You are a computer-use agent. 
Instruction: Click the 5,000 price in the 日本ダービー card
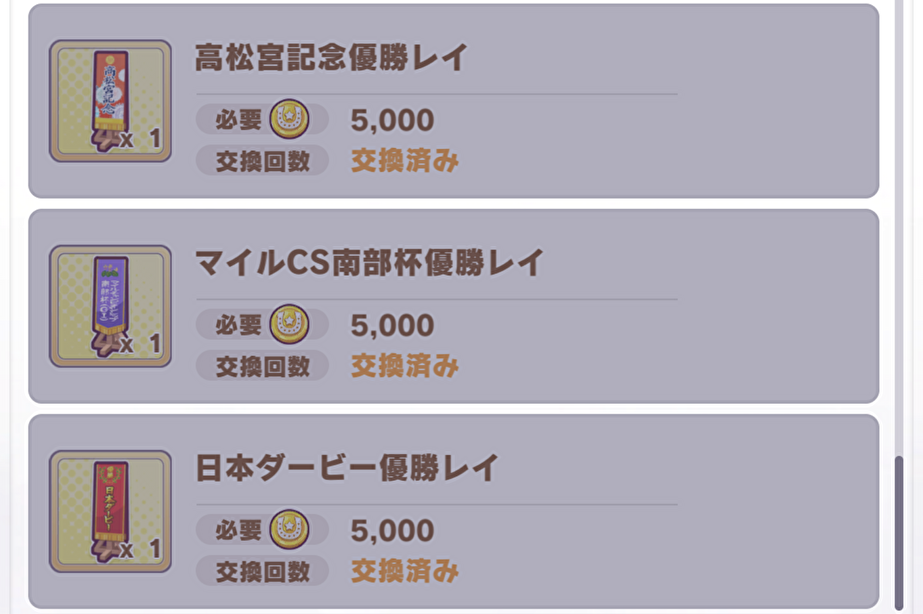(392, 531)
